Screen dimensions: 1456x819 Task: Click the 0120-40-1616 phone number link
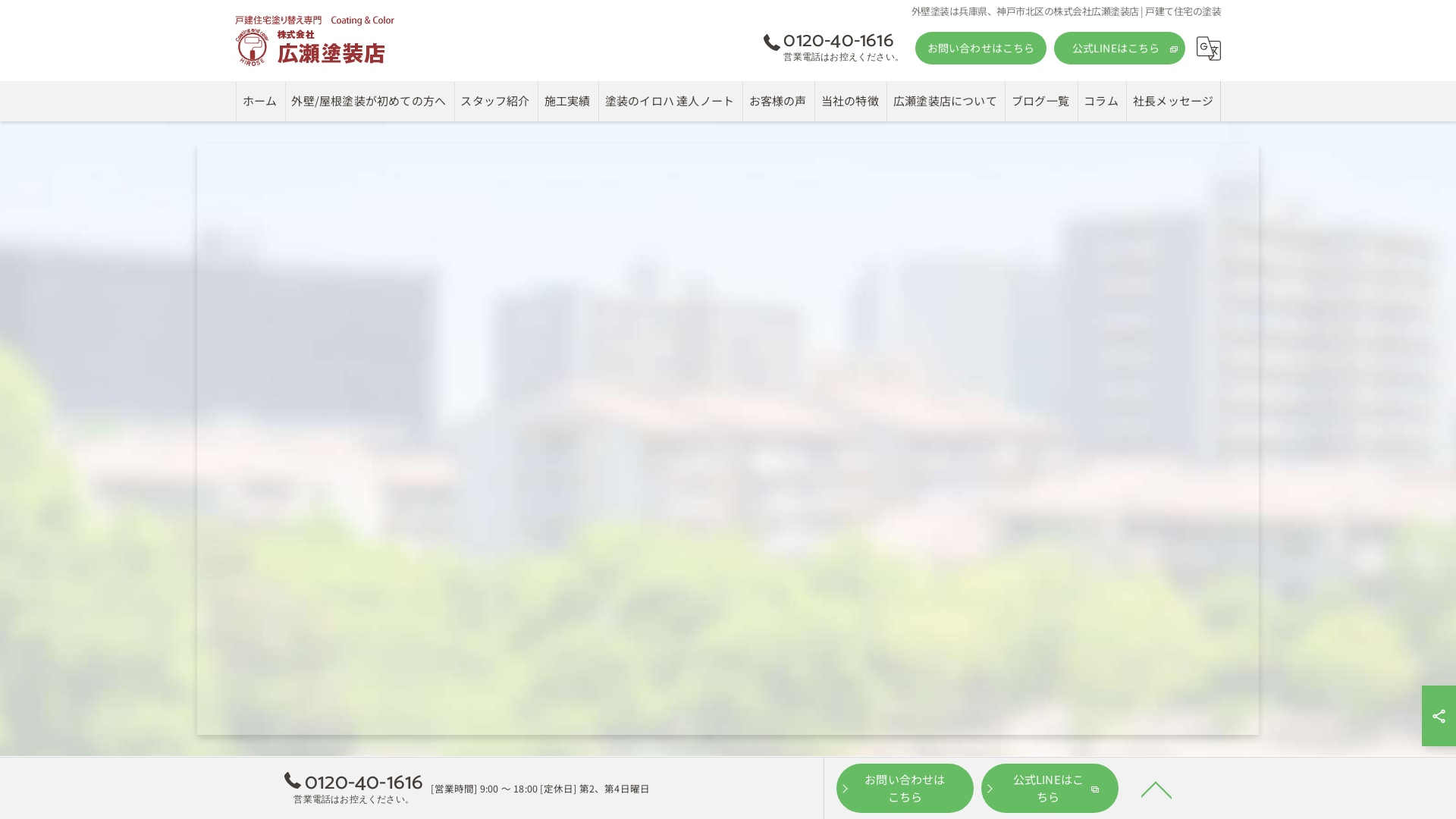click(x=838, y=40)
